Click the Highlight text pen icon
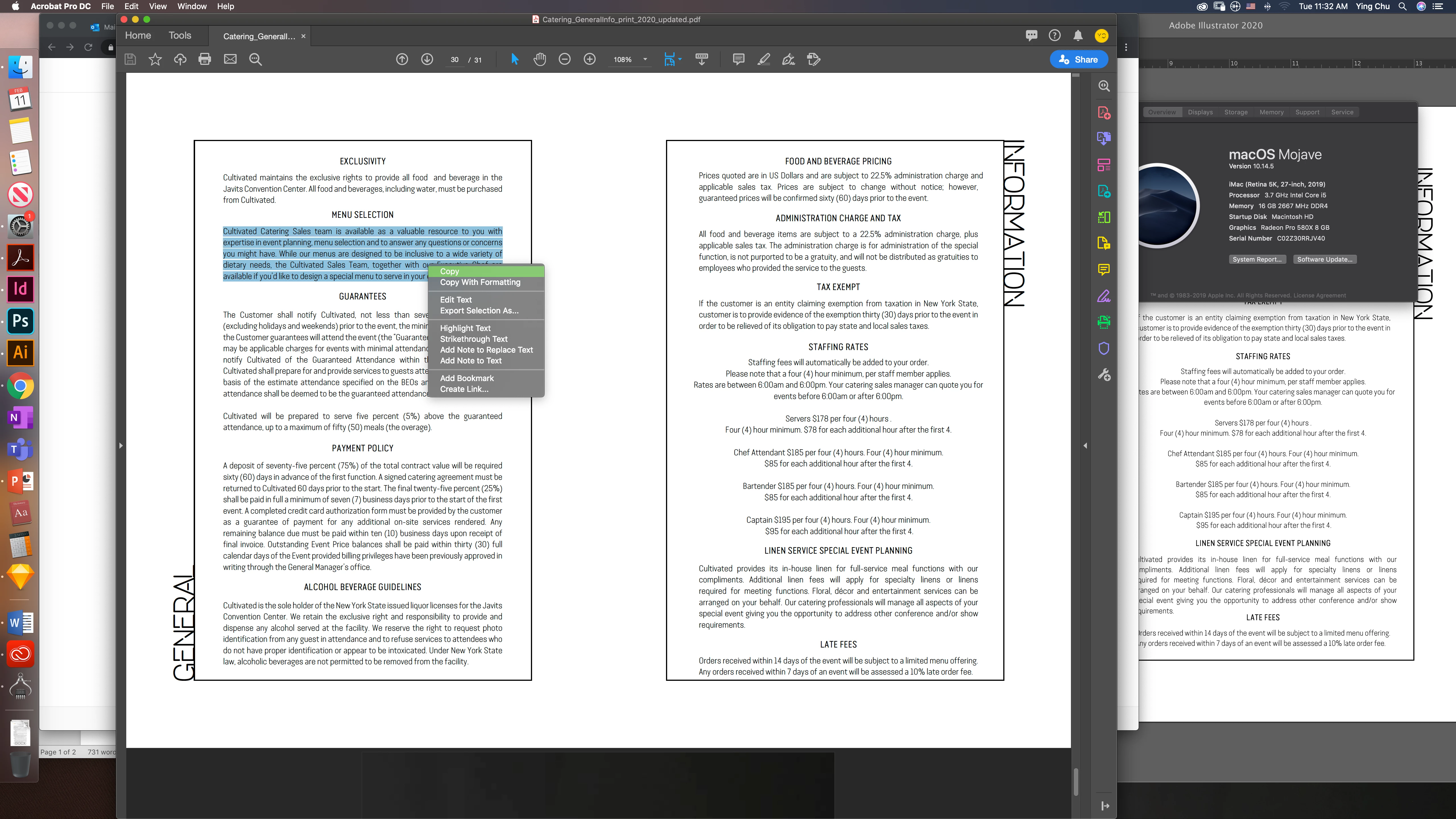Image resolution: width=1456 pixels, height=819 pixels. 764,59
